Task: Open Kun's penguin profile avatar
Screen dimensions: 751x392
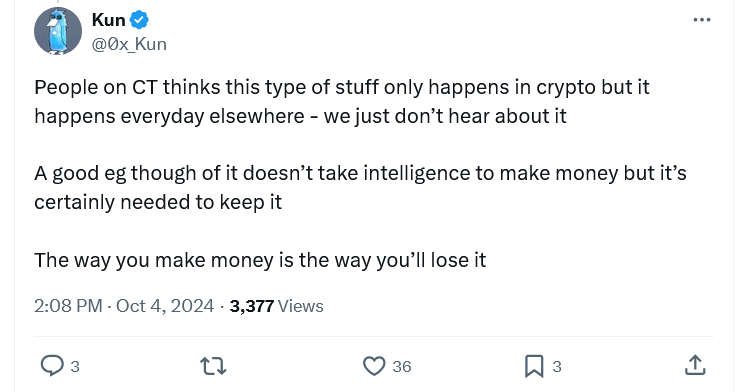Action: coord(57,31)
